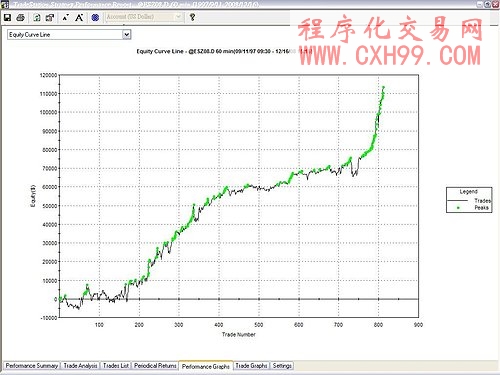Click the decrease font size icon
The image size is (500, 375).
click(x=66, y=17)
